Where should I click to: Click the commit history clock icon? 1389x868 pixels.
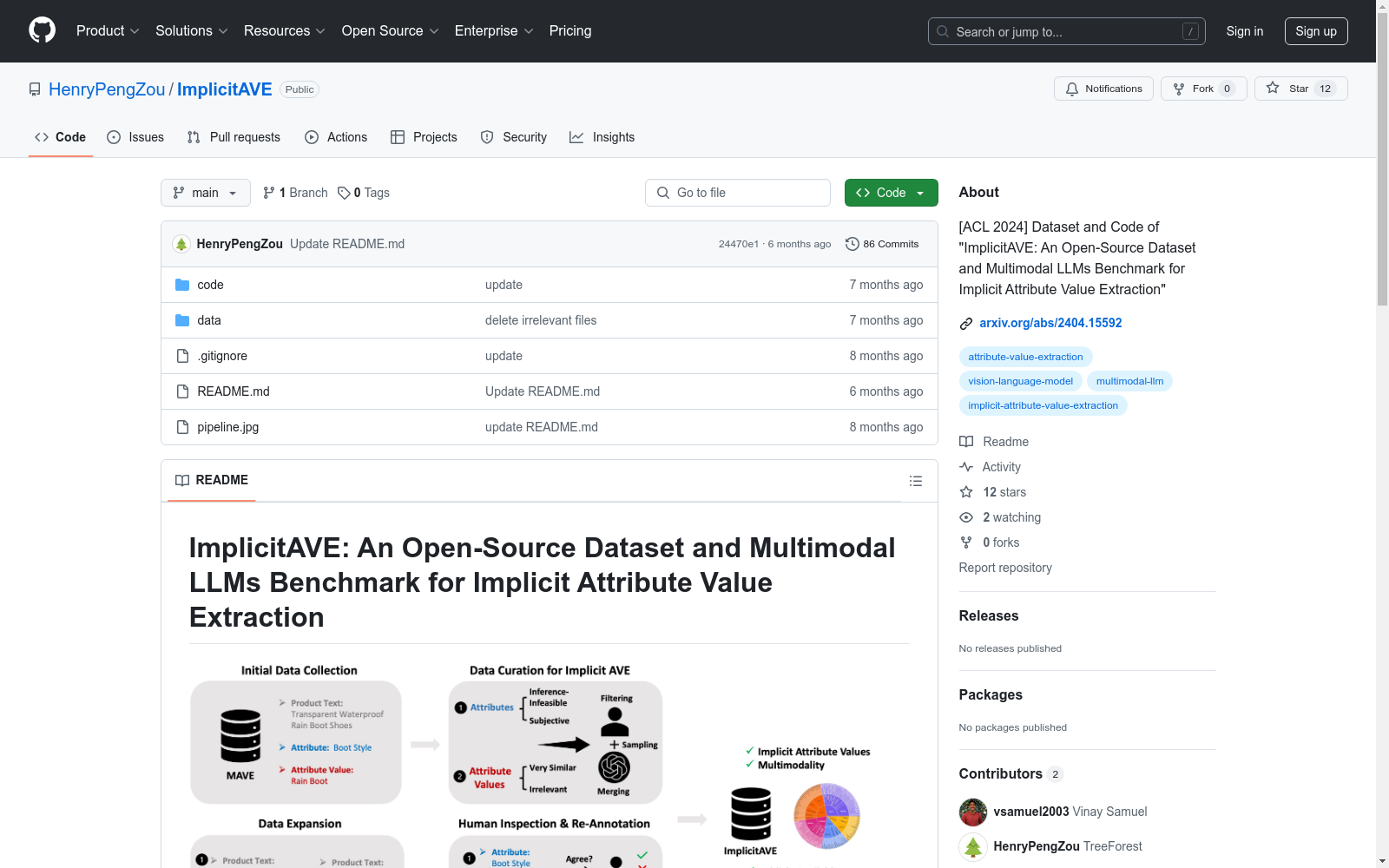[852, 244]
